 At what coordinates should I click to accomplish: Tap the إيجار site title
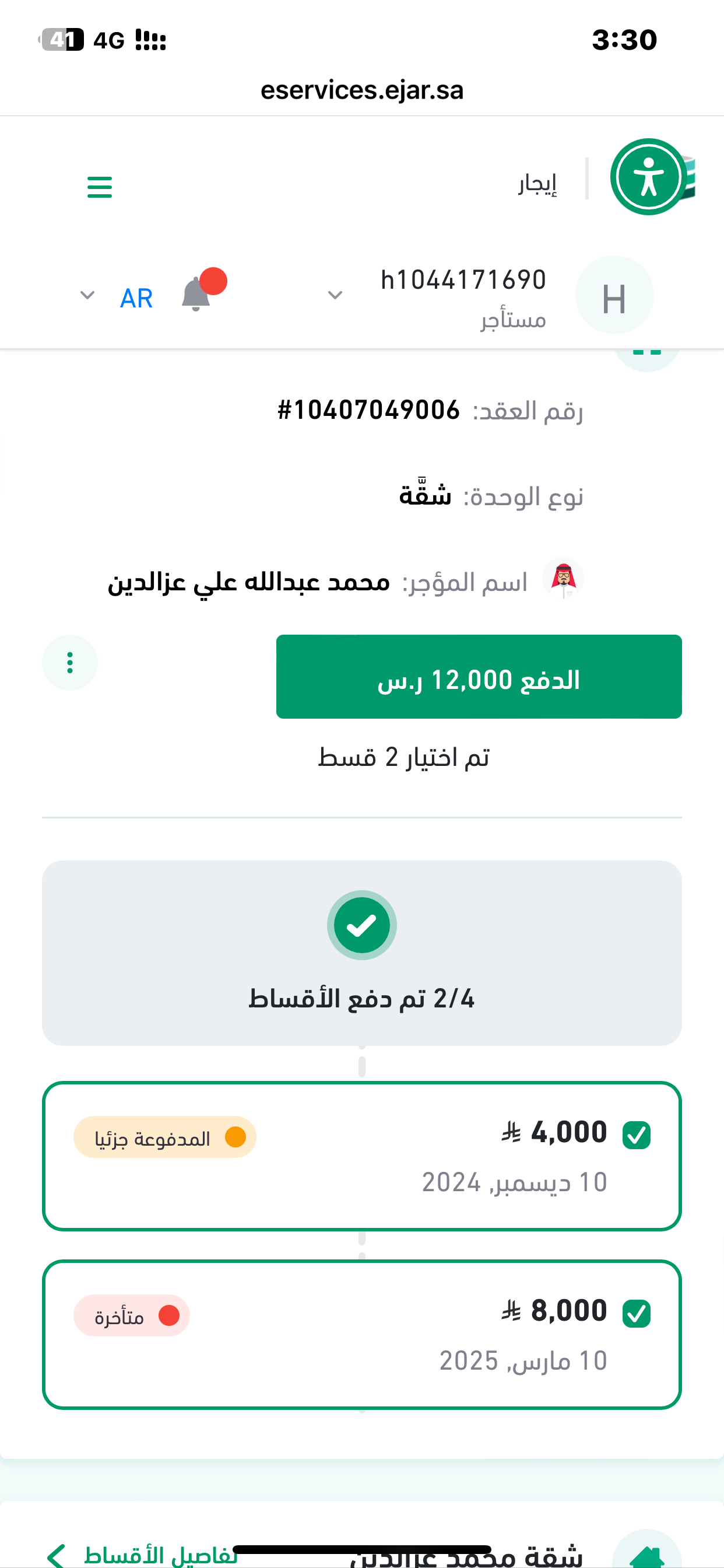click(x=537, y=183)
